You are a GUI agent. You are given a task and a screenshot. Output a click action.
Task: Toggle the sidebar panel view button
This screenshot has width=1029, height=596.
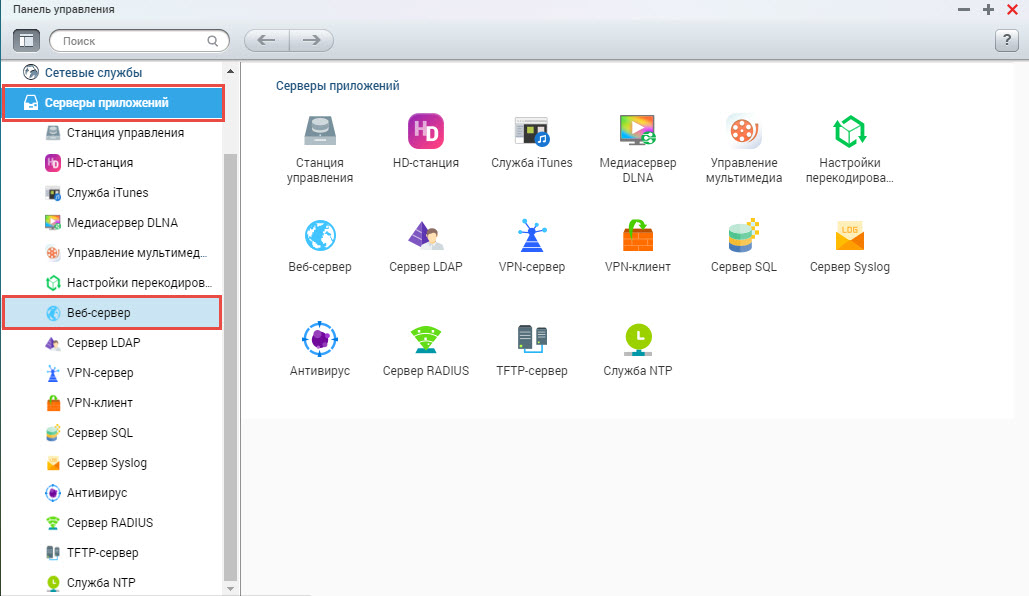pos(26,41)
